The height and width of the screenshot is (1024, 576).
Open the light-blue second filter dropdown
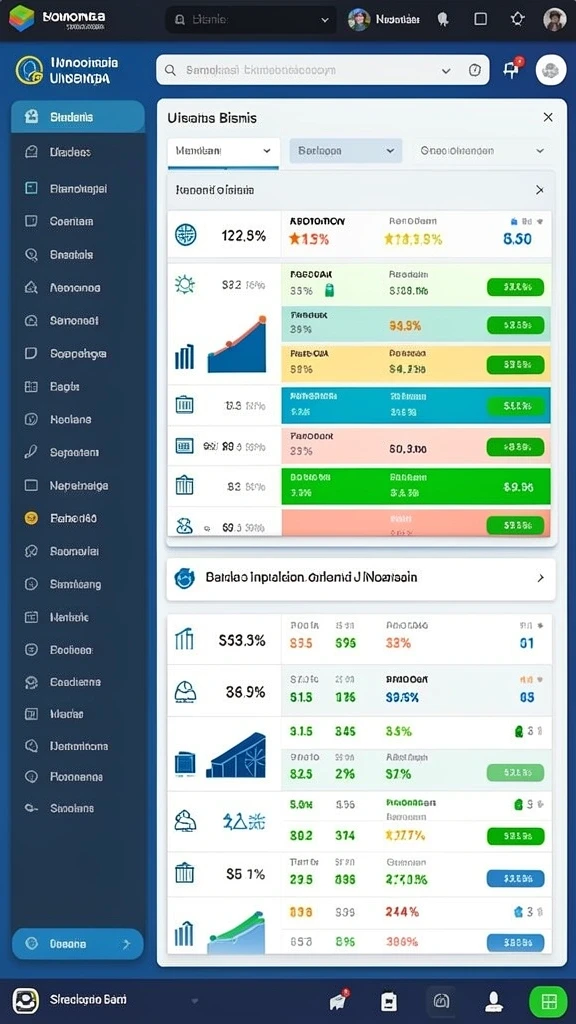[x=345, y=151]
